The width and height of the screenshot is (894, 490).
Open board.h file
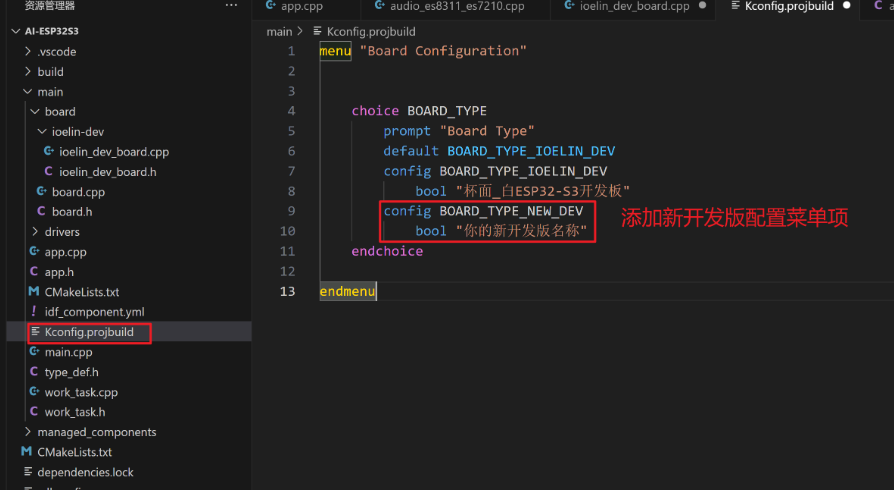[72, 212]
